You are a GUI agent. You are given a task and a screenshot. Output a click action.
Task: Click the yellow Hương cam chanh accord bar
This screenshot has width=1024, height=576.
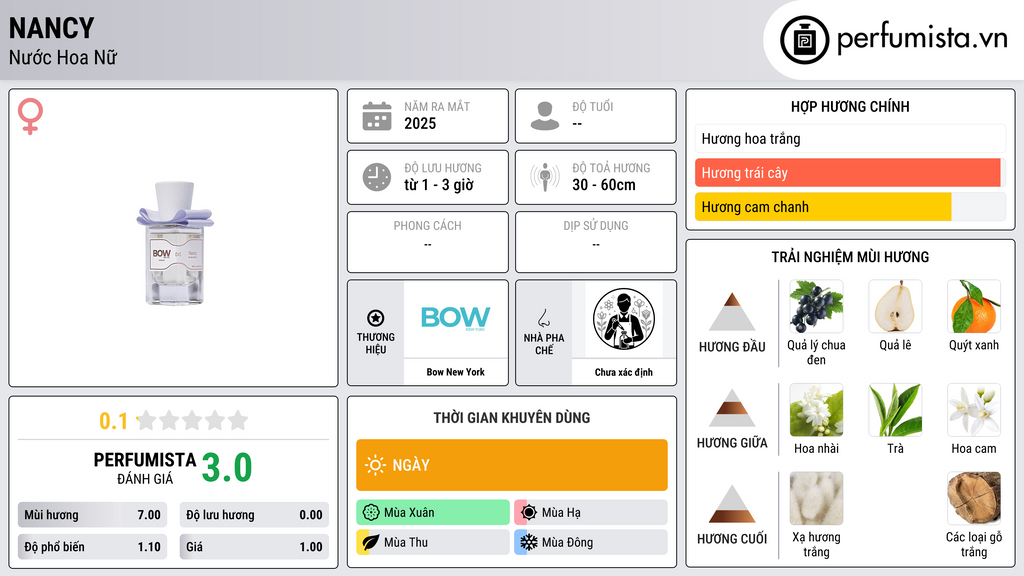tap(823, 207)
